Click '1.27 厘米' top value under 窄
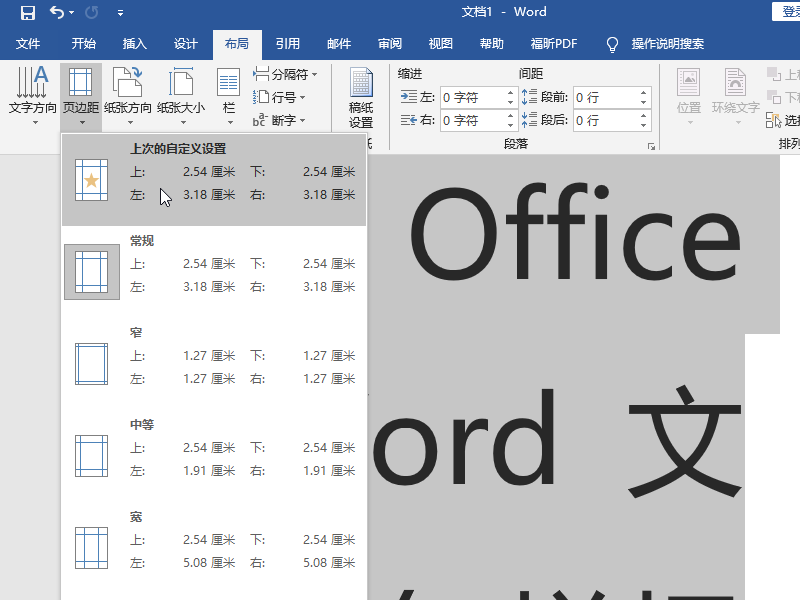Screen dimensions: 800x600 209,356
